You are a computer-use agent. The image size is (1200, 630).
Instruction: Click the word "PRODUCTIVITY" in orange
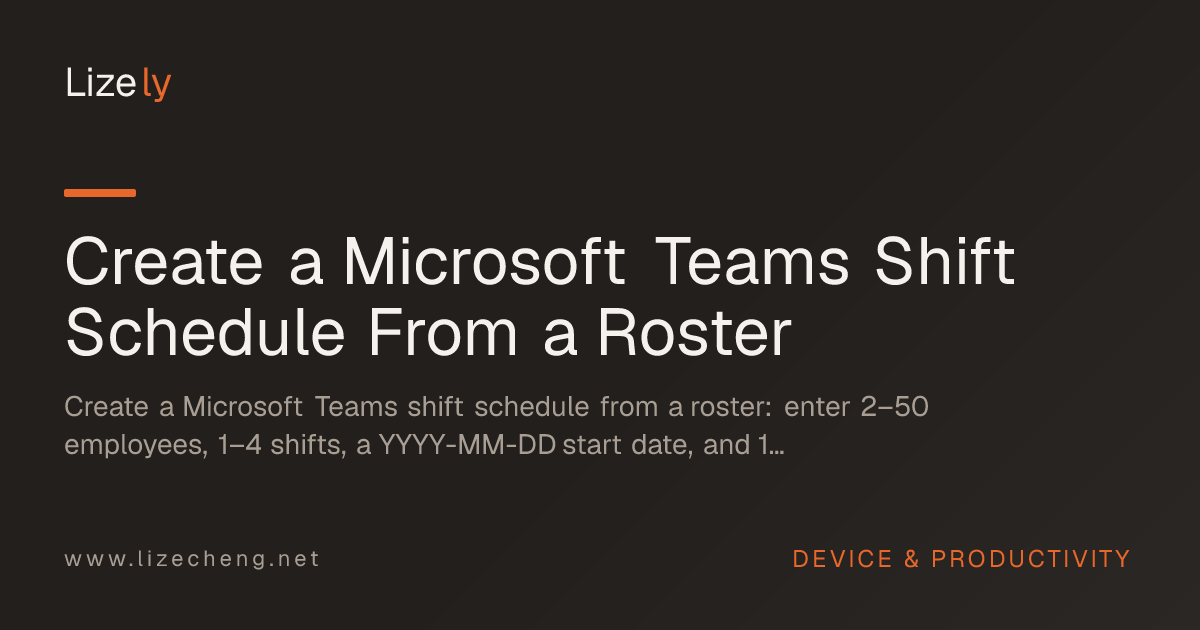click(1031, 559)
